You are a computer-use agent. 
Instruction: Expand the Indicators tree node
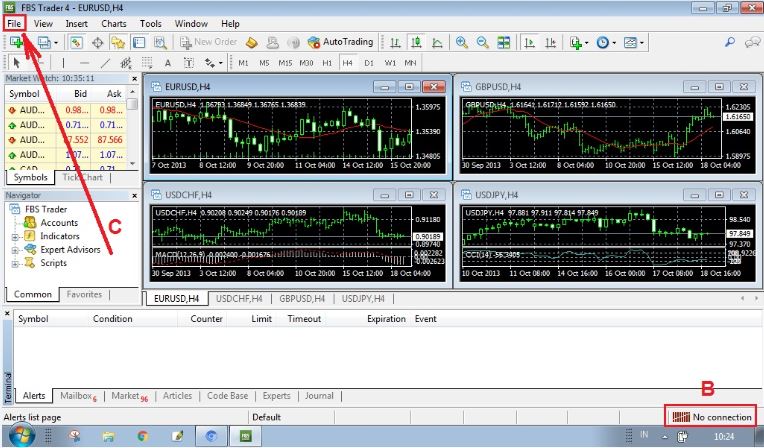[15, 237]
